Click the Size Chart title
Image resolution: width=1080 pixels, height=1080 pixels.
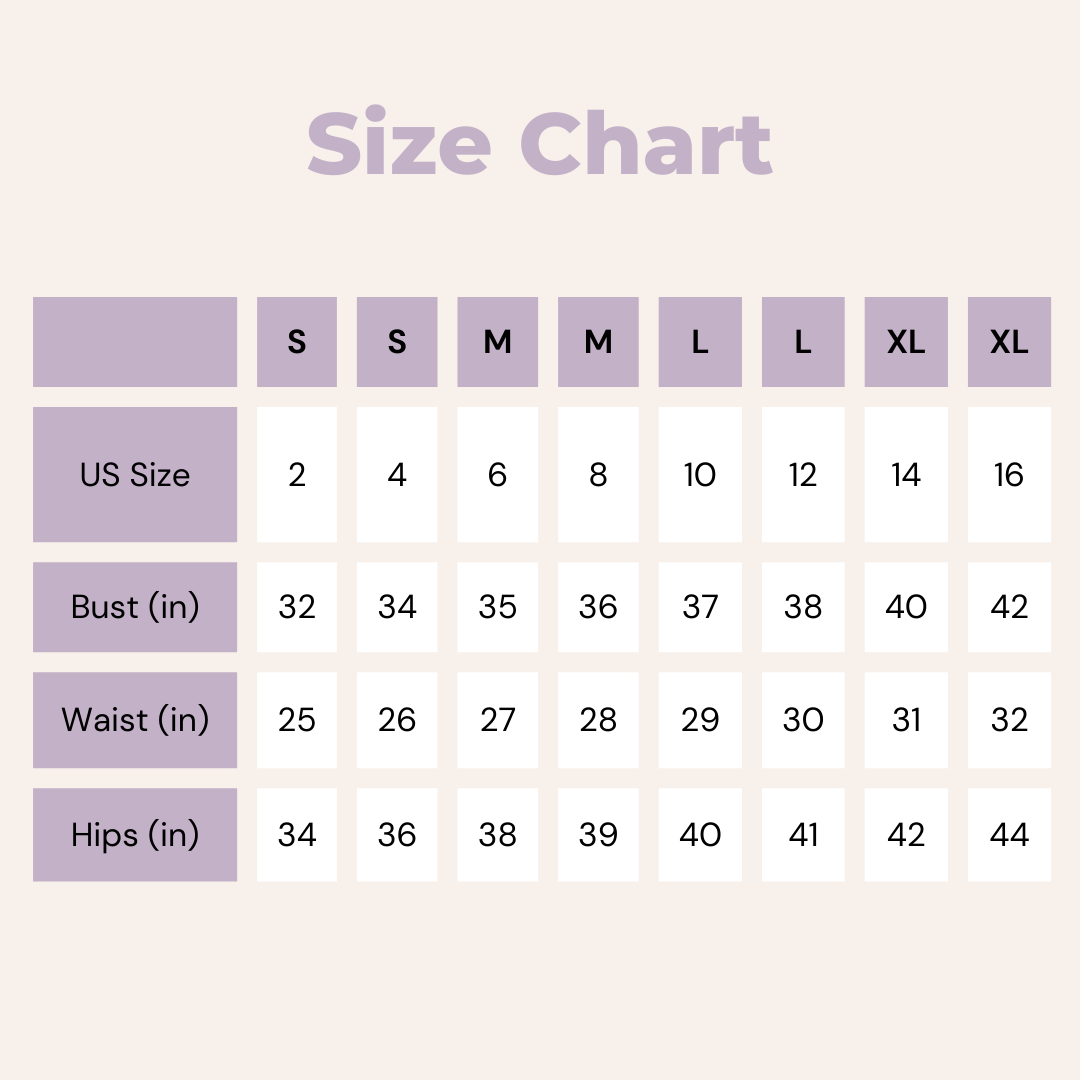[539, 145]
